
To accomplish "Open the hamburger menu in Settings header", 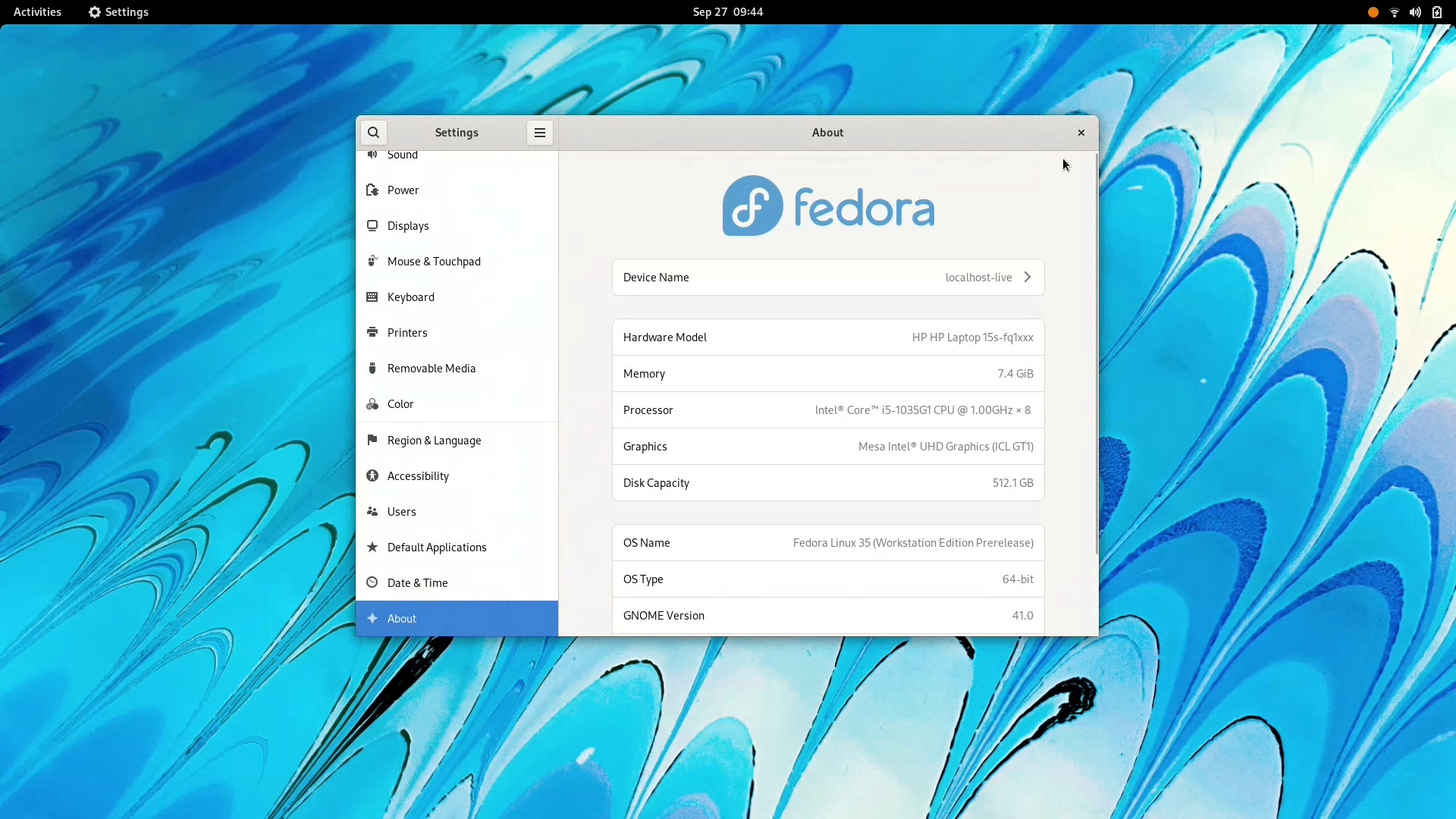I will click(x=540, y=133).
